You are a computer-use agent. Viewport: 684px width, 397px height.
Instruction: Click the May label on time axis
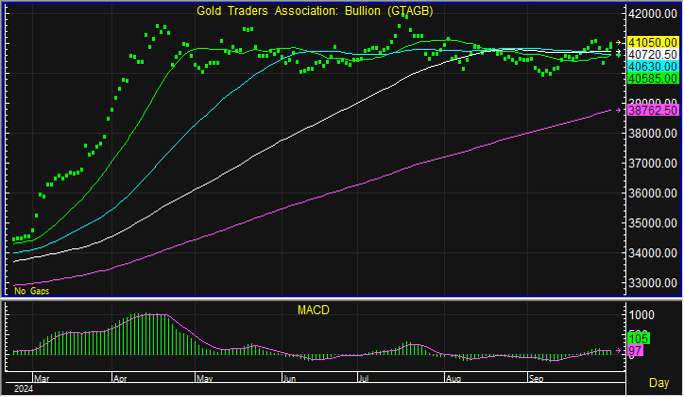pyautogui.click(x=205, y=378)
